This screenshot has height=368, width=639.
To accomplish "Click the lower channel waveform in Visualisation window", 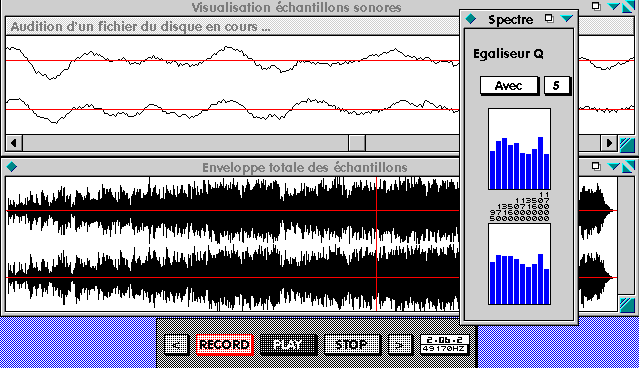I will tap(232, 110).
